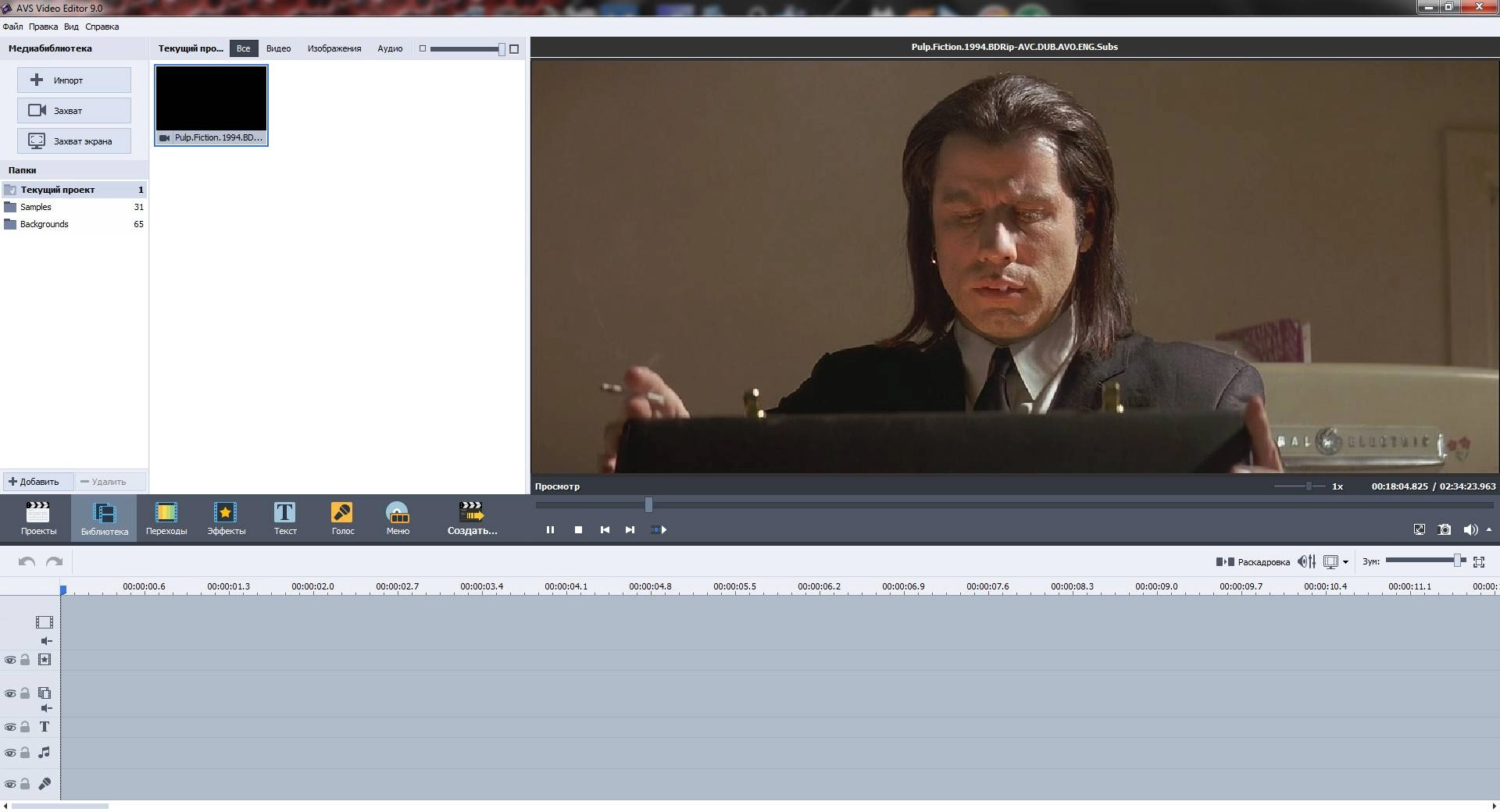Toggle visibility of the music track
The image size is (1500, 812).
[10, 753]
